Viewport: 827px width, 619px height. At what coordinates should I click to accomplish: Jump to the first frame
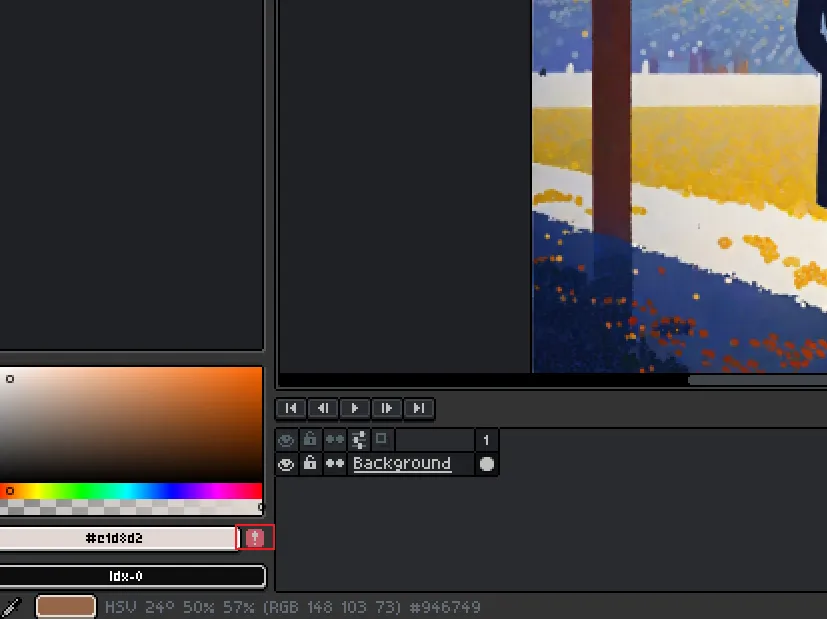click(x=290, y=408)
